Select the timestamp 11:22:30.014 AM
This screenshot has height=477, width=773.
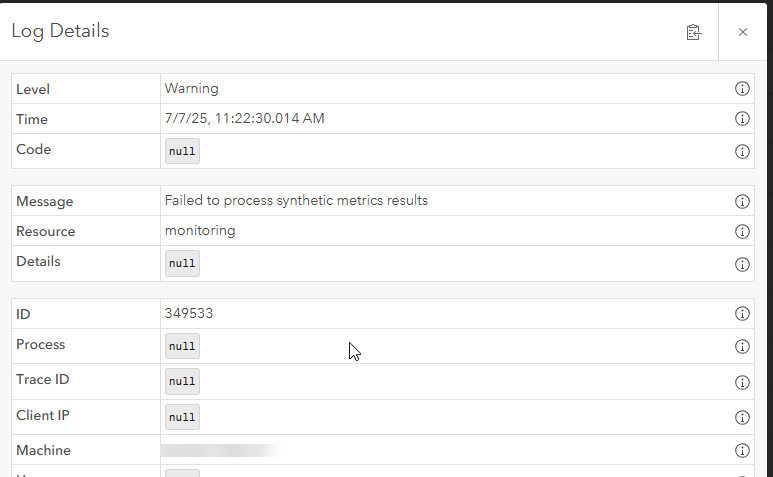(270, 118)
